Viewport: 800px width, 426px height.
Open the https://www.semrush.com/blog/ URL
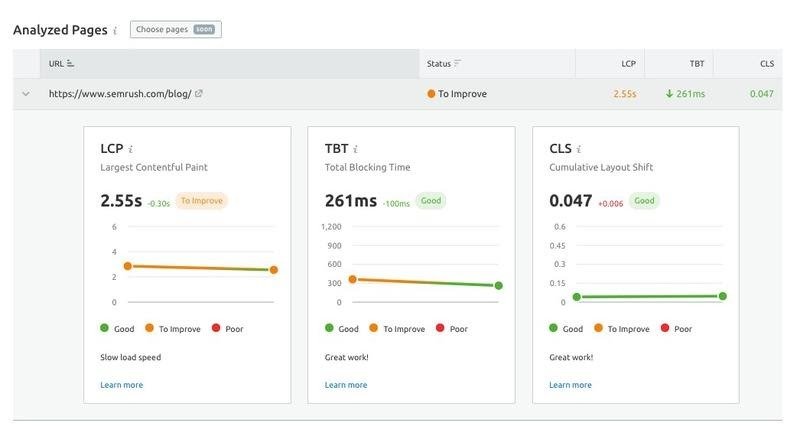(x=120, y=94)
